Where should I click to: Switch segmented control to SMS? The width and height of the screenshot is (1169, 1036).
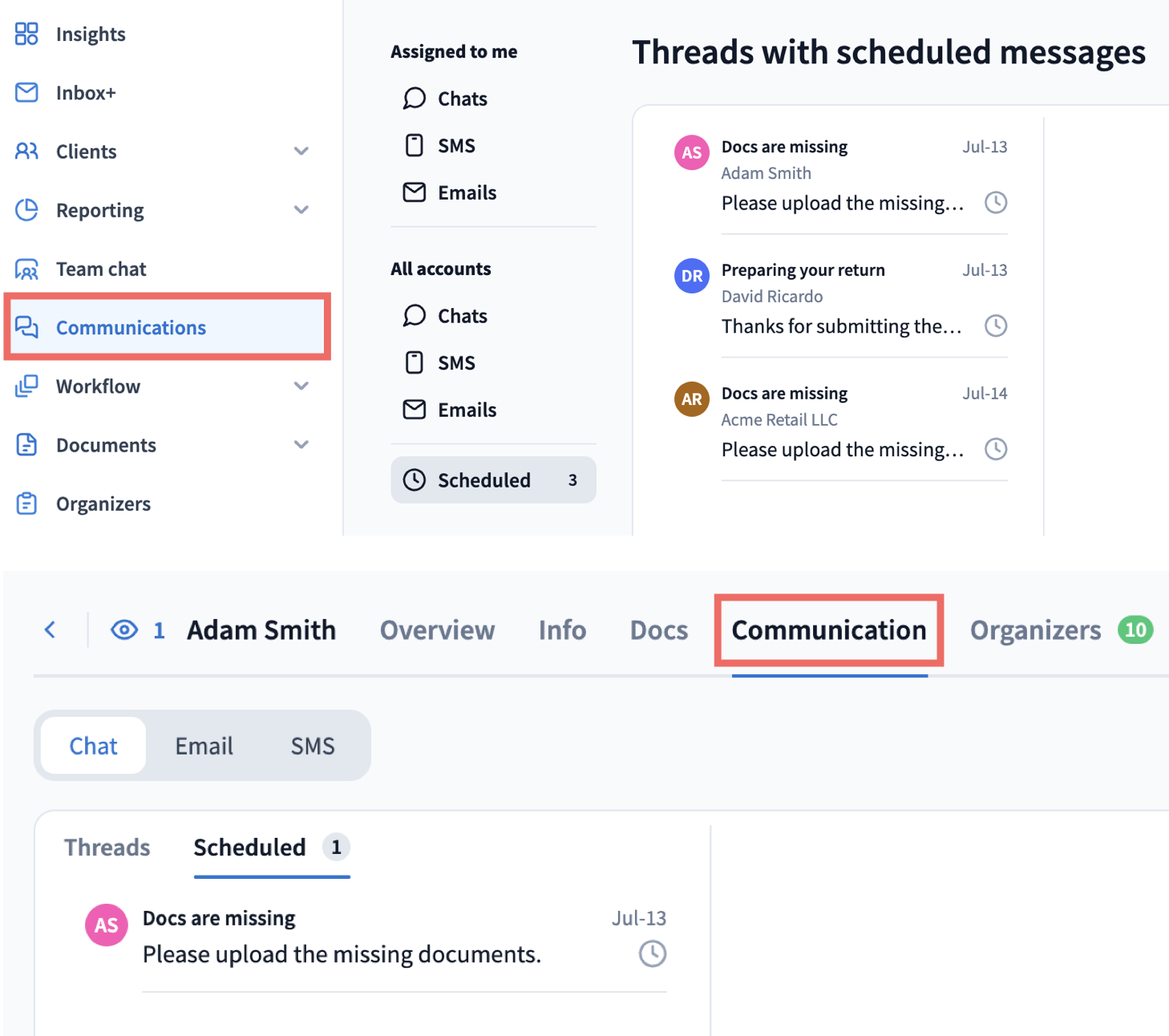[313, 746]
